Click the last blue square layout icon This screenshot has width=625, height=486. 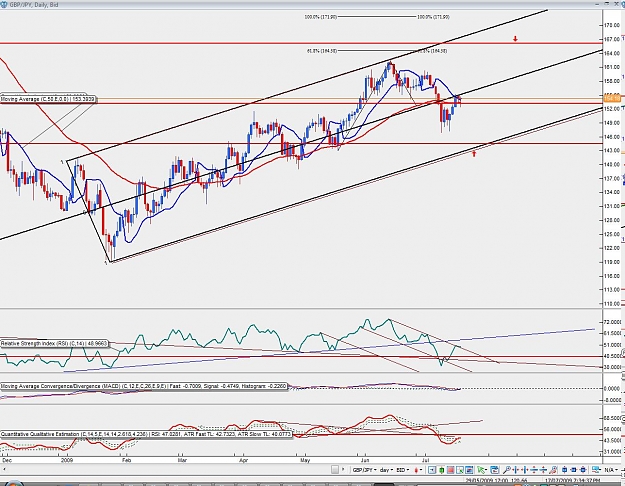(x=584, y=470)
